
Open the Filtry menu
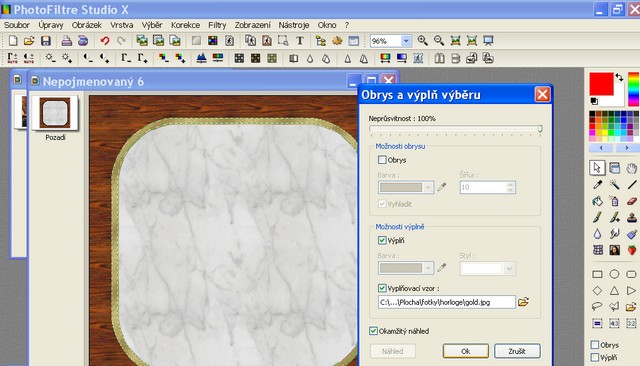tap(217, 25)
